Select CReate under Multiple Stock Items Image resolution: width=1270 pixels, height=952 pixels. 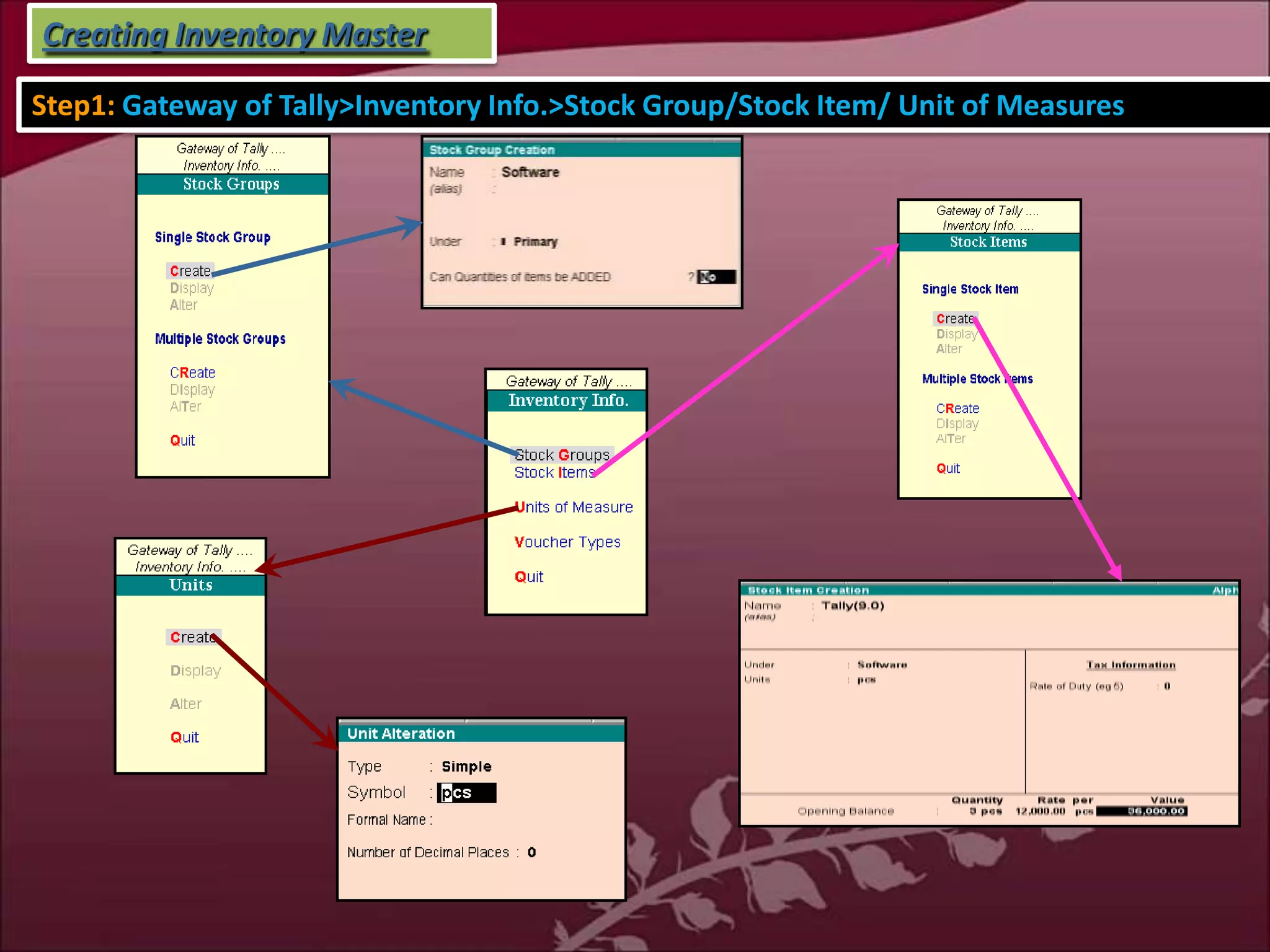(957, 408)
